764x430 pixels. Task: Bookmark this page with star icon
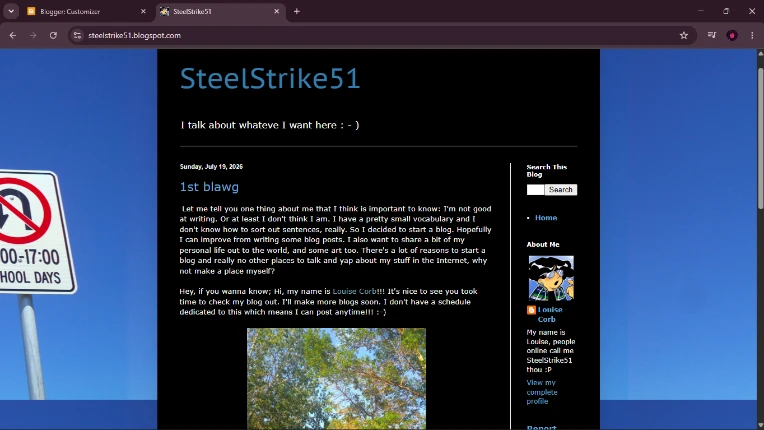pyautogui.click(x=684, y=35)
